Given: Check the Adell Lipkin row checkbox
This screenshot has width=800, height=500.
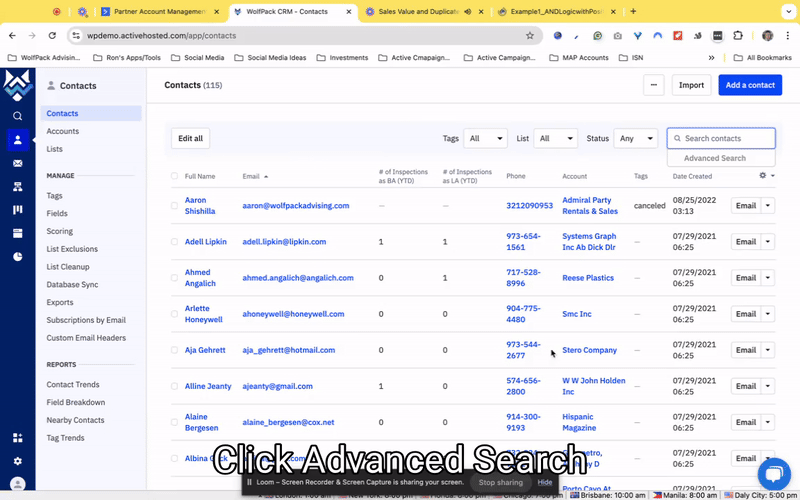Looking at the screenshot, I should tap(174, 242).
